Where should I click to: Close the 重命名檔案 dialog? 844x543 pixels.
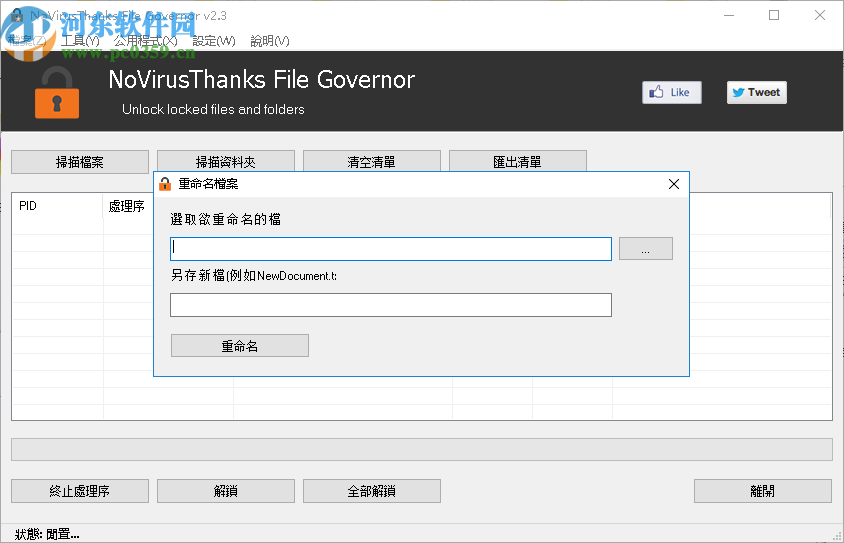(x=673, y=184)
